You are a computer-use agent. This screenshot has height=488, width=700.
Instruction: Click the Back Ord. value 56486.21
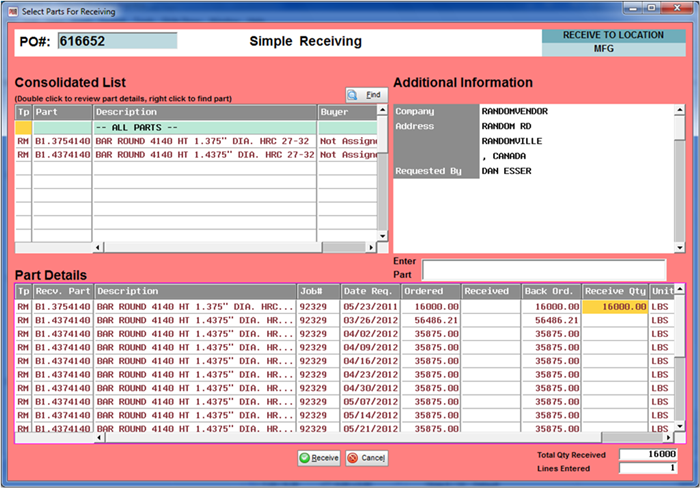tap(557, 320)
